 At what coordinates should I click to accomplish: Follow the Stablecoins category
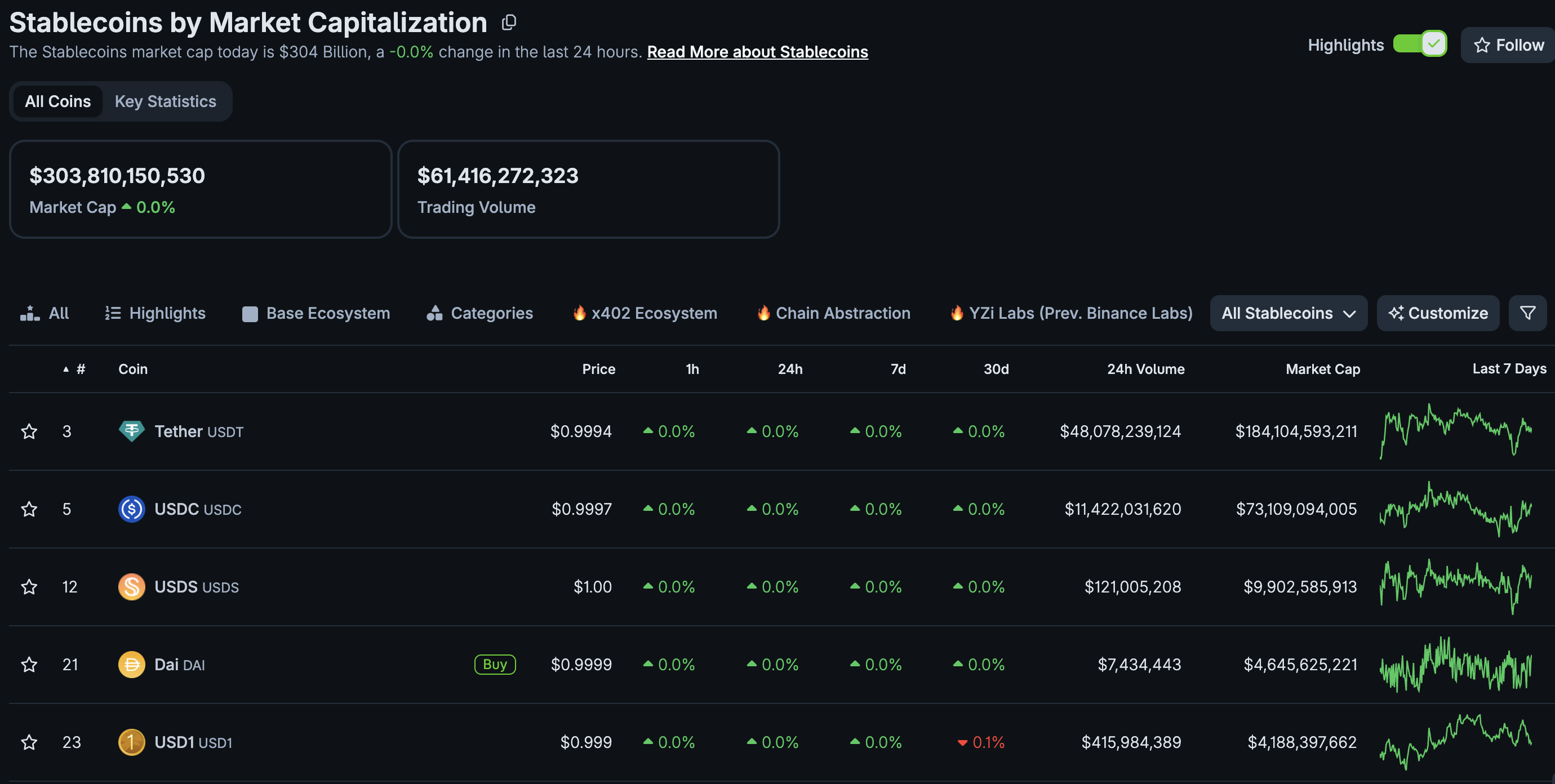(x=1509, y=44)
